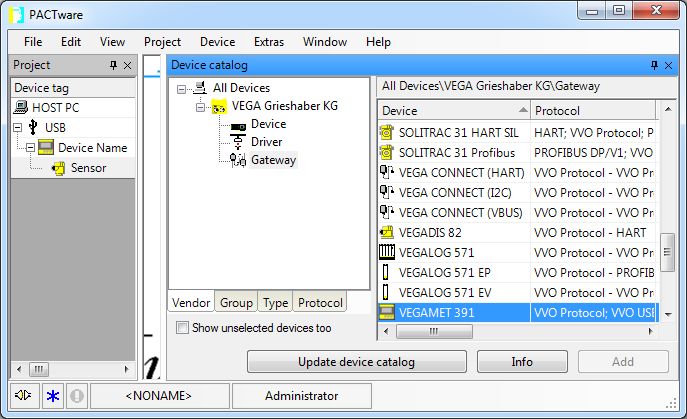The image size is (687, 419).
Task: Close the Project panel
Action: 127,66
